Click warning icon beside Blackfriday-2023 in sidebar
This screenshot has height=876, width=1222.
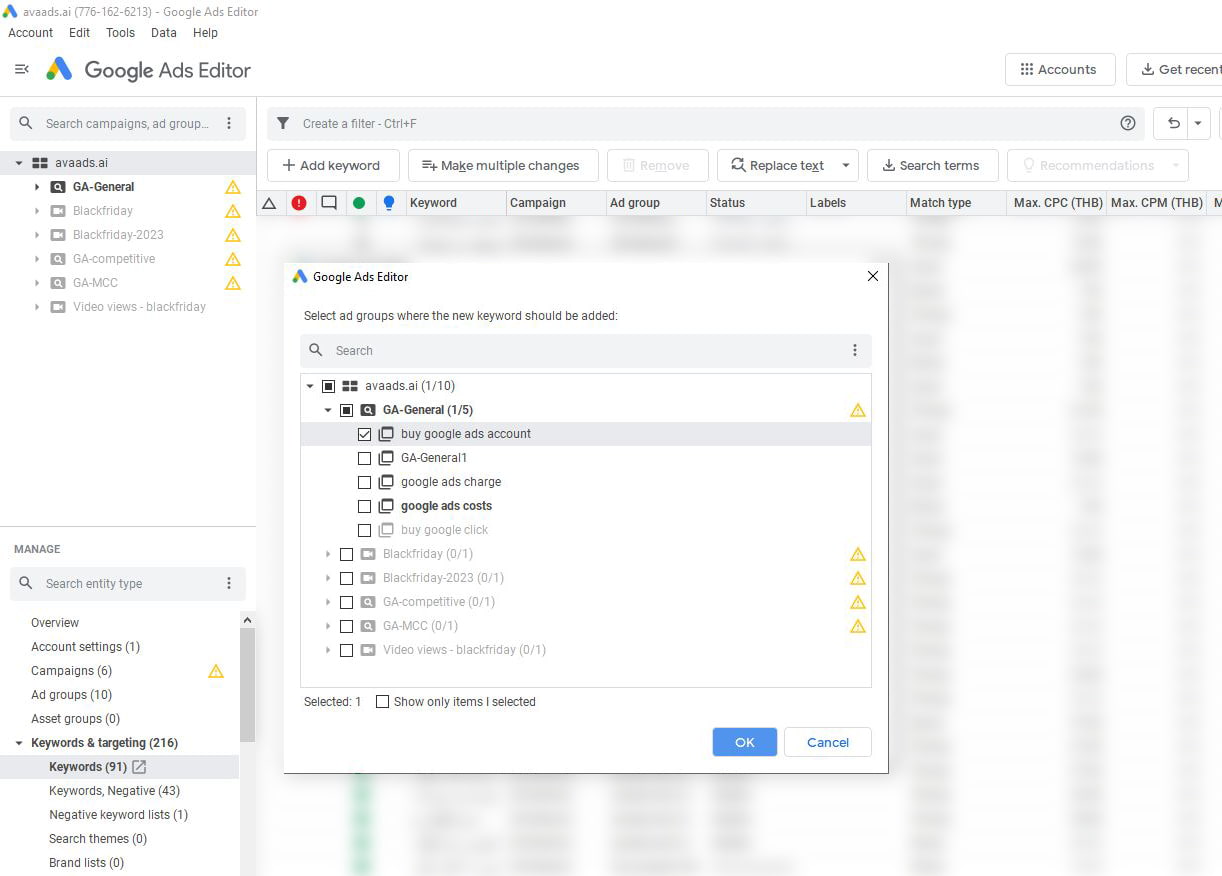click(x=233, y=235)
